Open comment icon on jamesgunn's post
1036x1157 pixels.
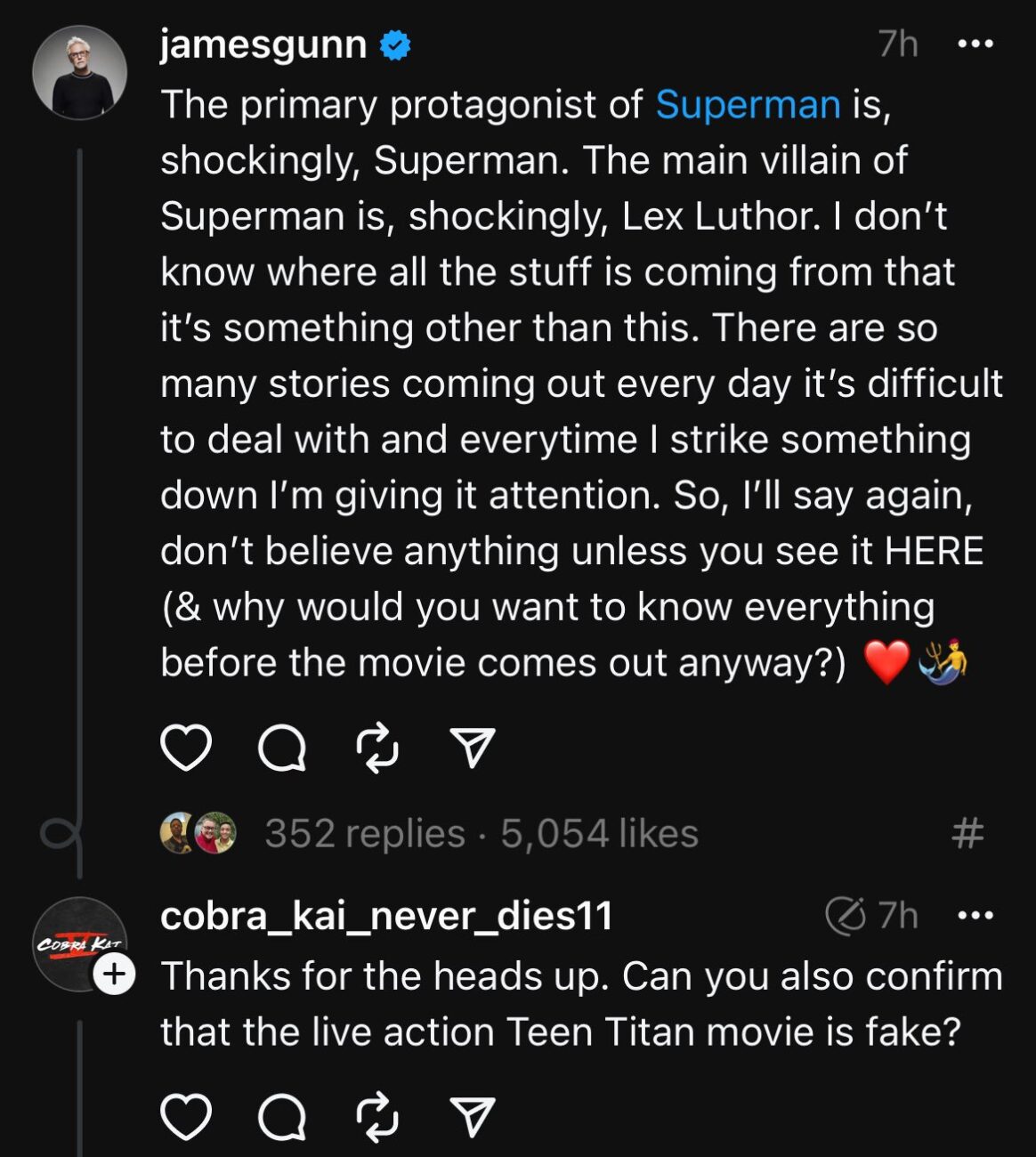pyautogui.click(x=282, y=748)
